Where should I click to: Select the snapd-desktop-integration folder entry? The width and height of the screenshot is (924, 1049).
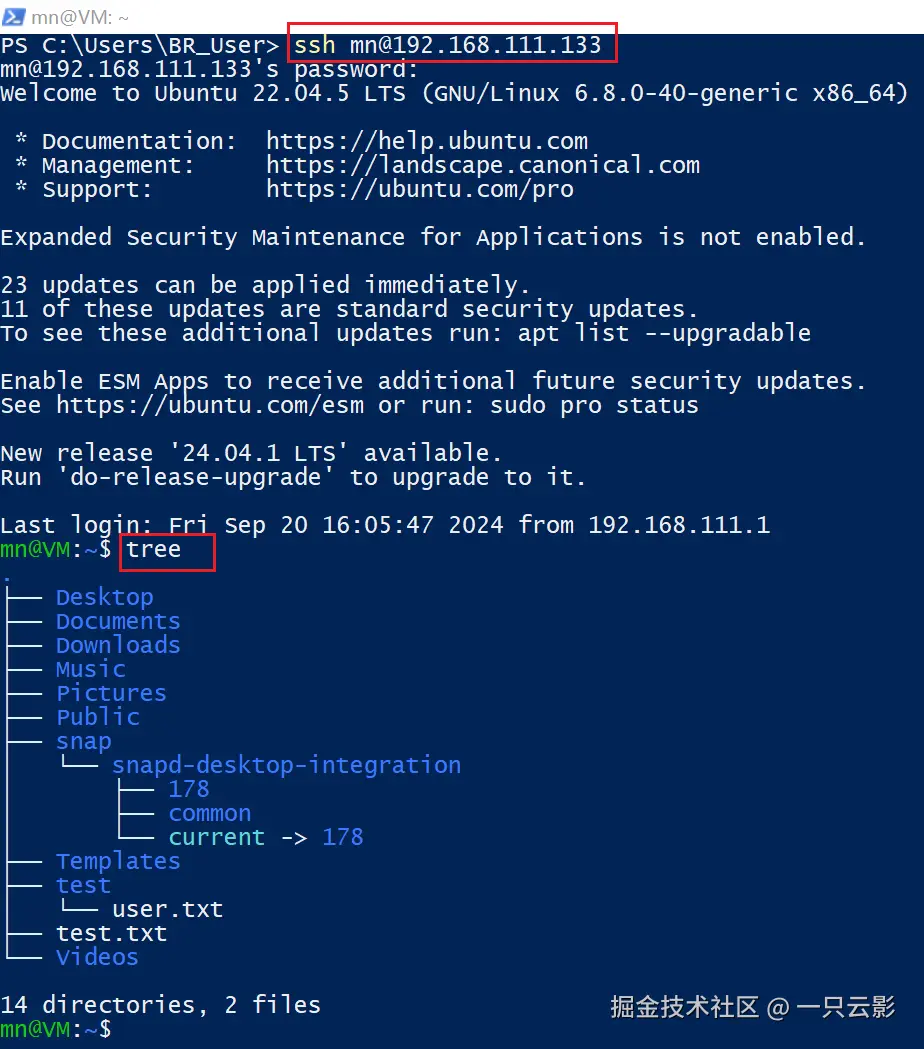pyautogui.click(x=286, y=765)
